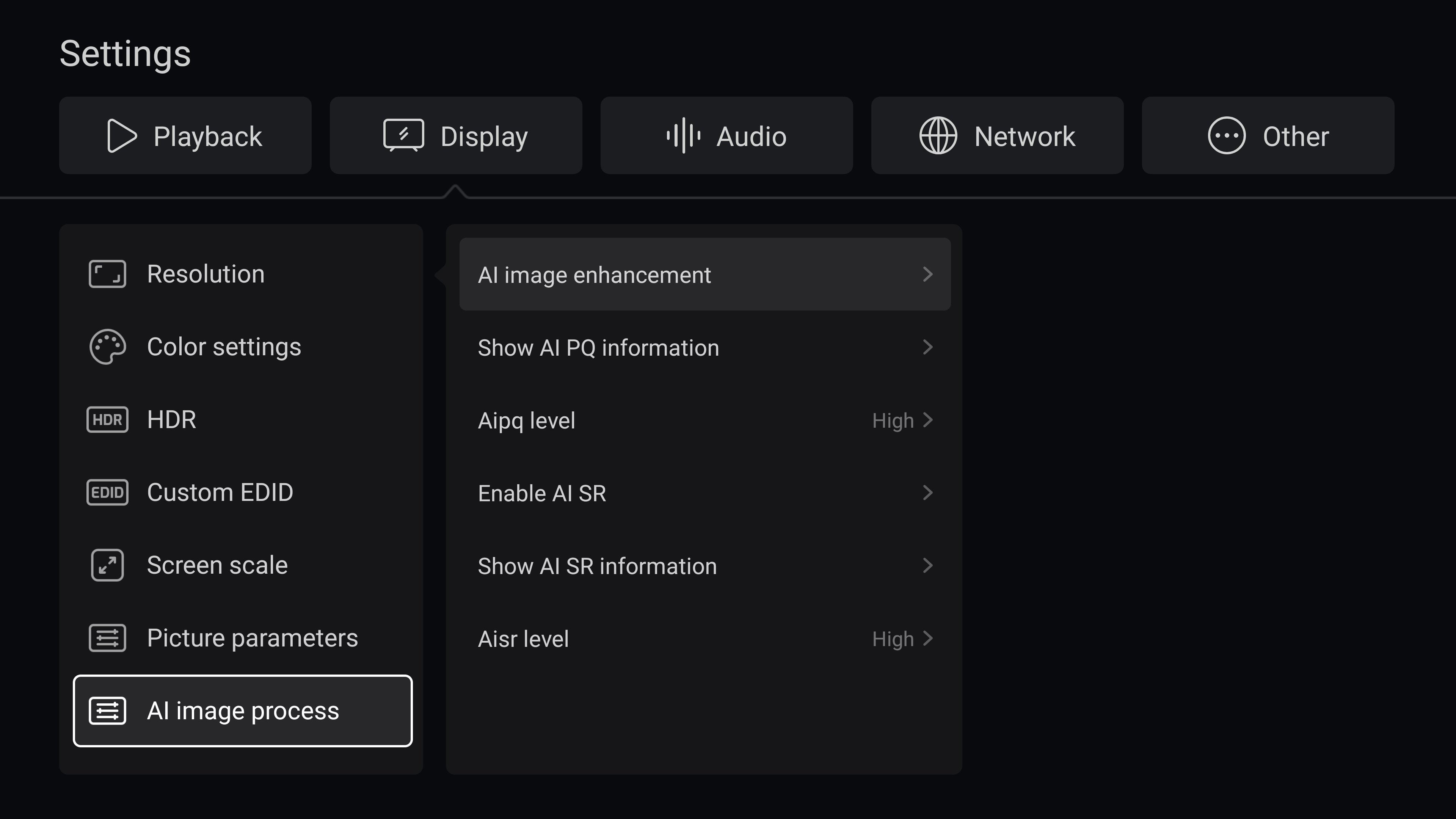
Task: Select the HDR sidebar entry
Action: [x=243, y=419]
